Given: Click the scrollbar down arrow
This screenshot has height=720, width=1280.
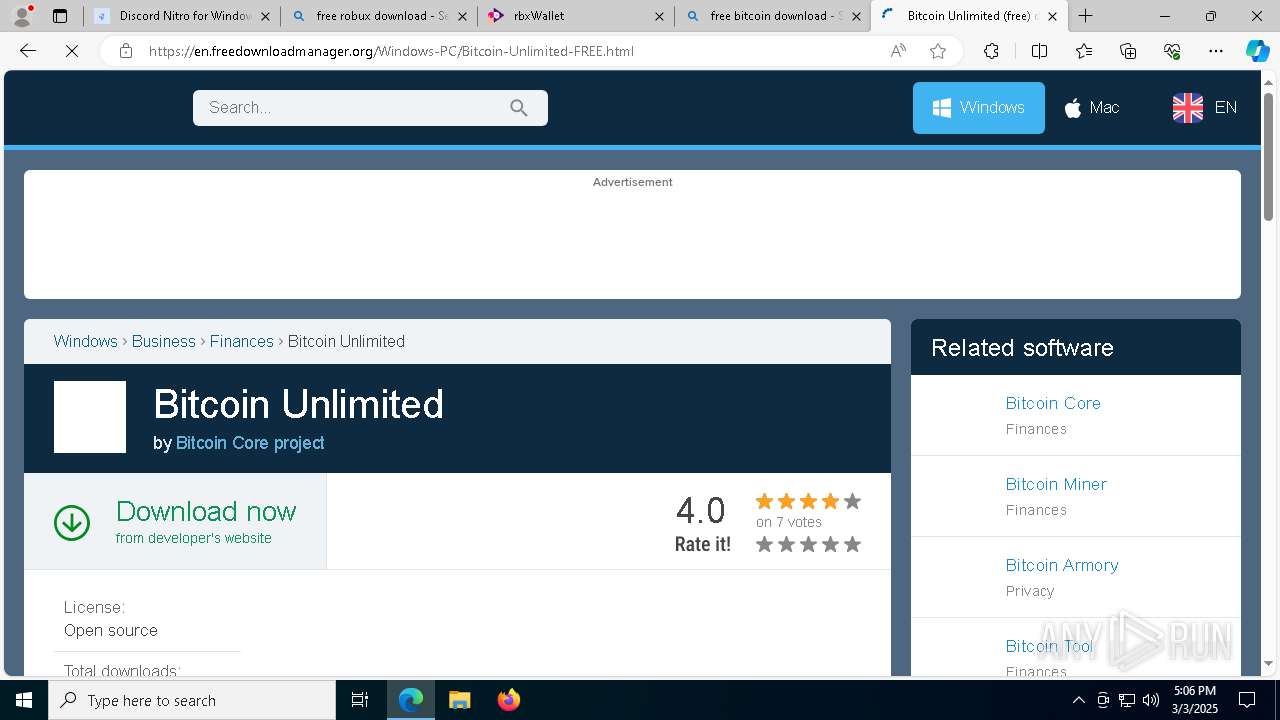Looking at the screenshot, I should [1269, 663].
